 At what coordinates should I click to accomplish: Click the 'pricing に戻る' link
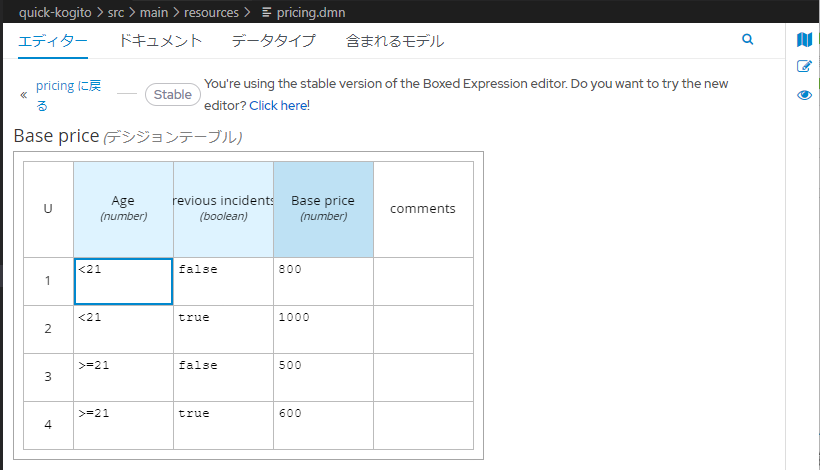click(69, 95)
